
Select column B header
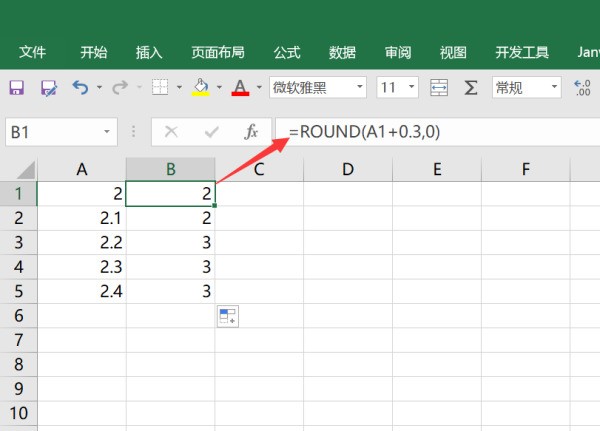click(171, 169)
